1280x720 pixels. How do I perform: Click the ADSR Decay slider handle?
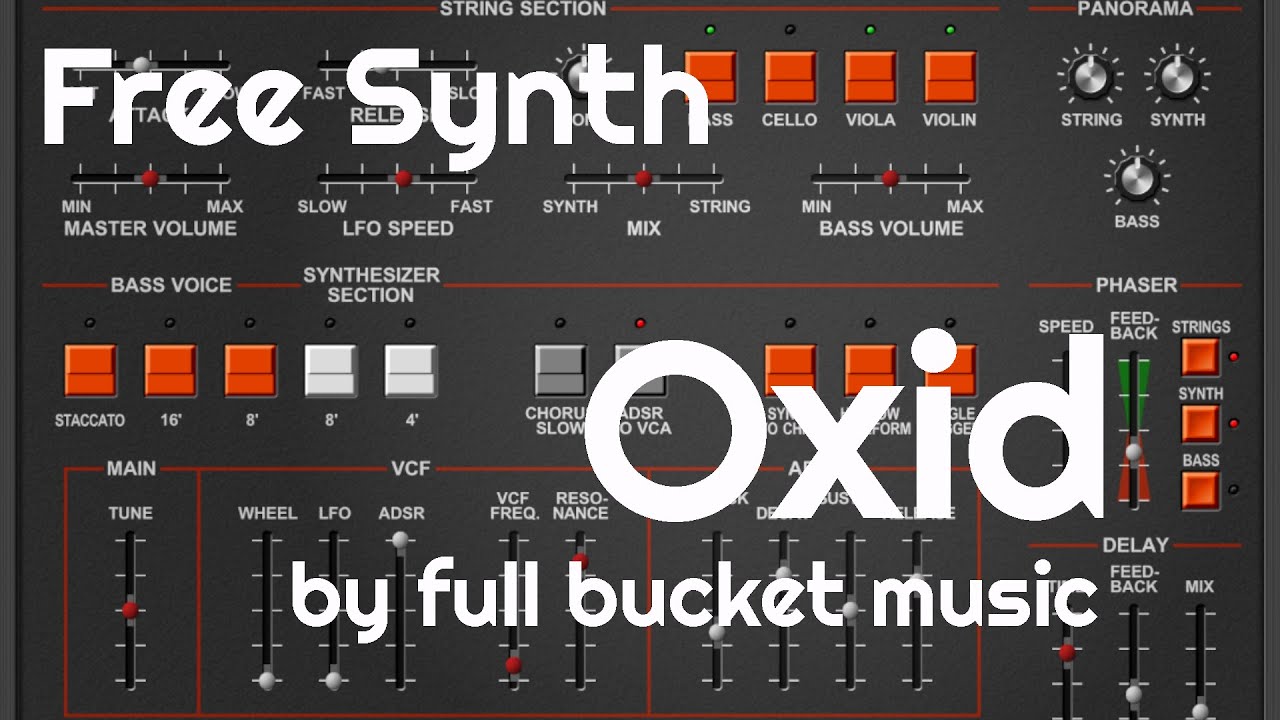pyautogui.click(x=783, y=573)
